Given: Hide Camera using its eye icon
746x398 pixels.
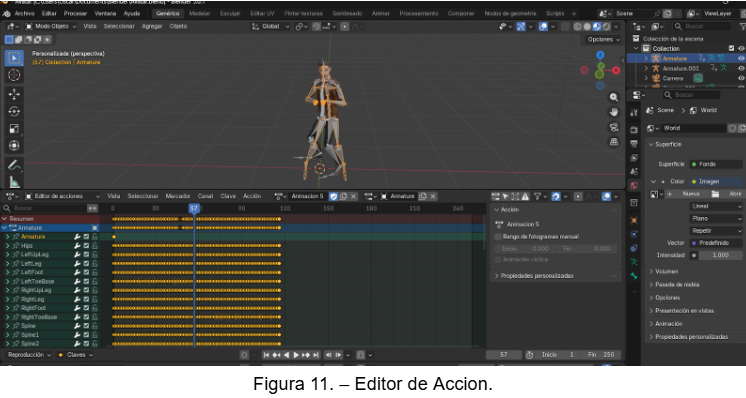Looking at the screenshot, I should point(741,78).
